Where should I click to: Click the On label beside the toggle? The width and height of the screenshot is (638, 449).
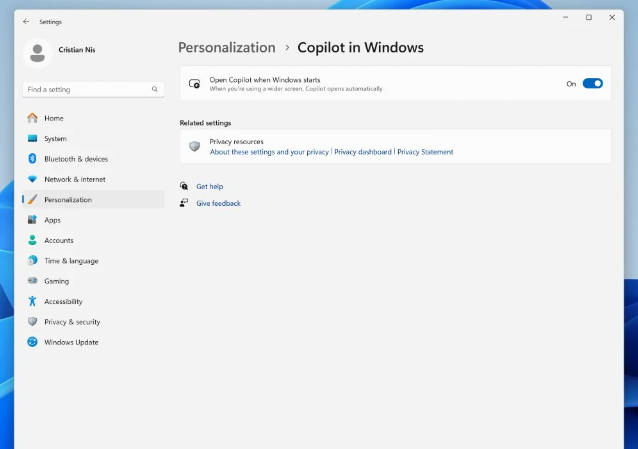tap(571, 84)
